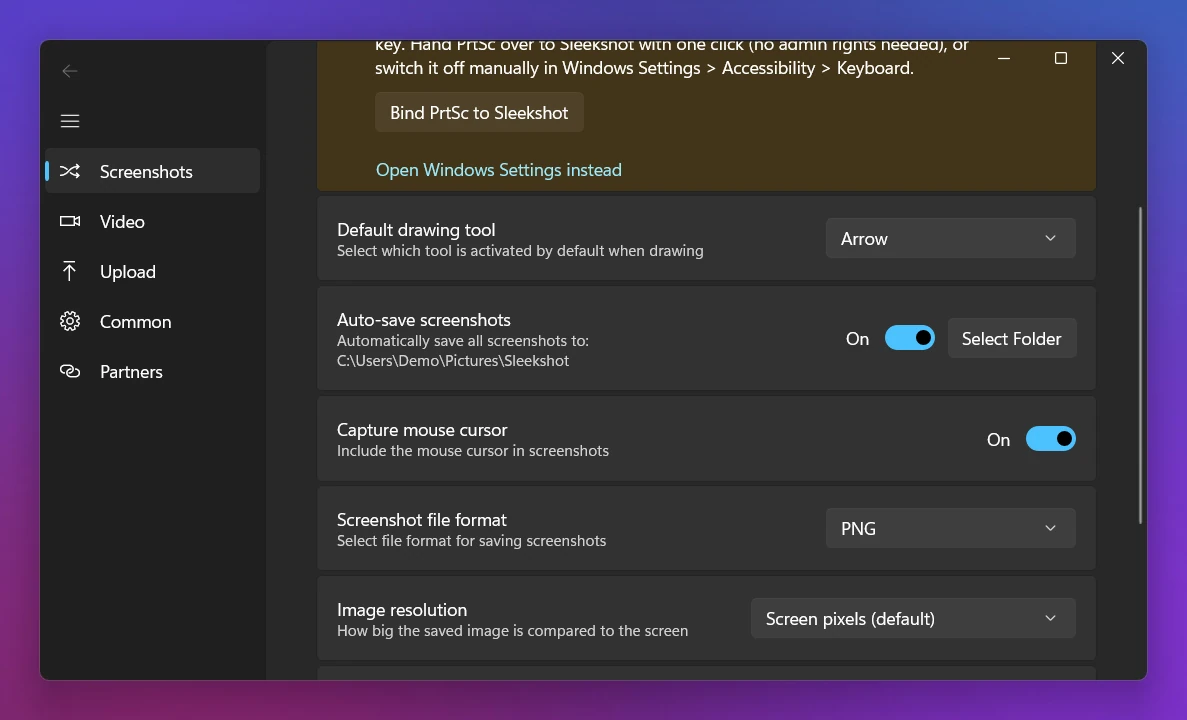Click the Select Folder button
Image resolution: width=1187 pixels, height=720 pixels.
point(1011,338)
